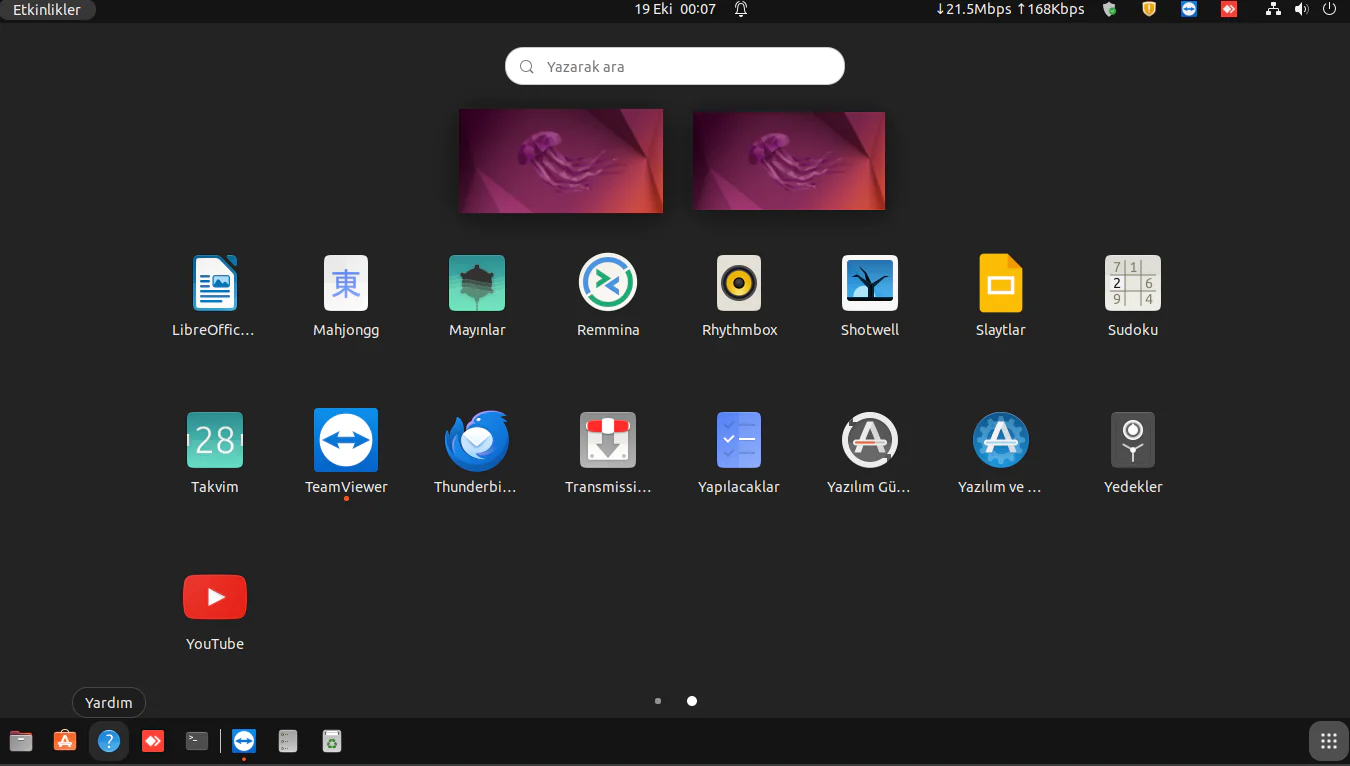1350x766 pixels.
Task: Switch to the first app page dot
Action: (x=657, y=701)
